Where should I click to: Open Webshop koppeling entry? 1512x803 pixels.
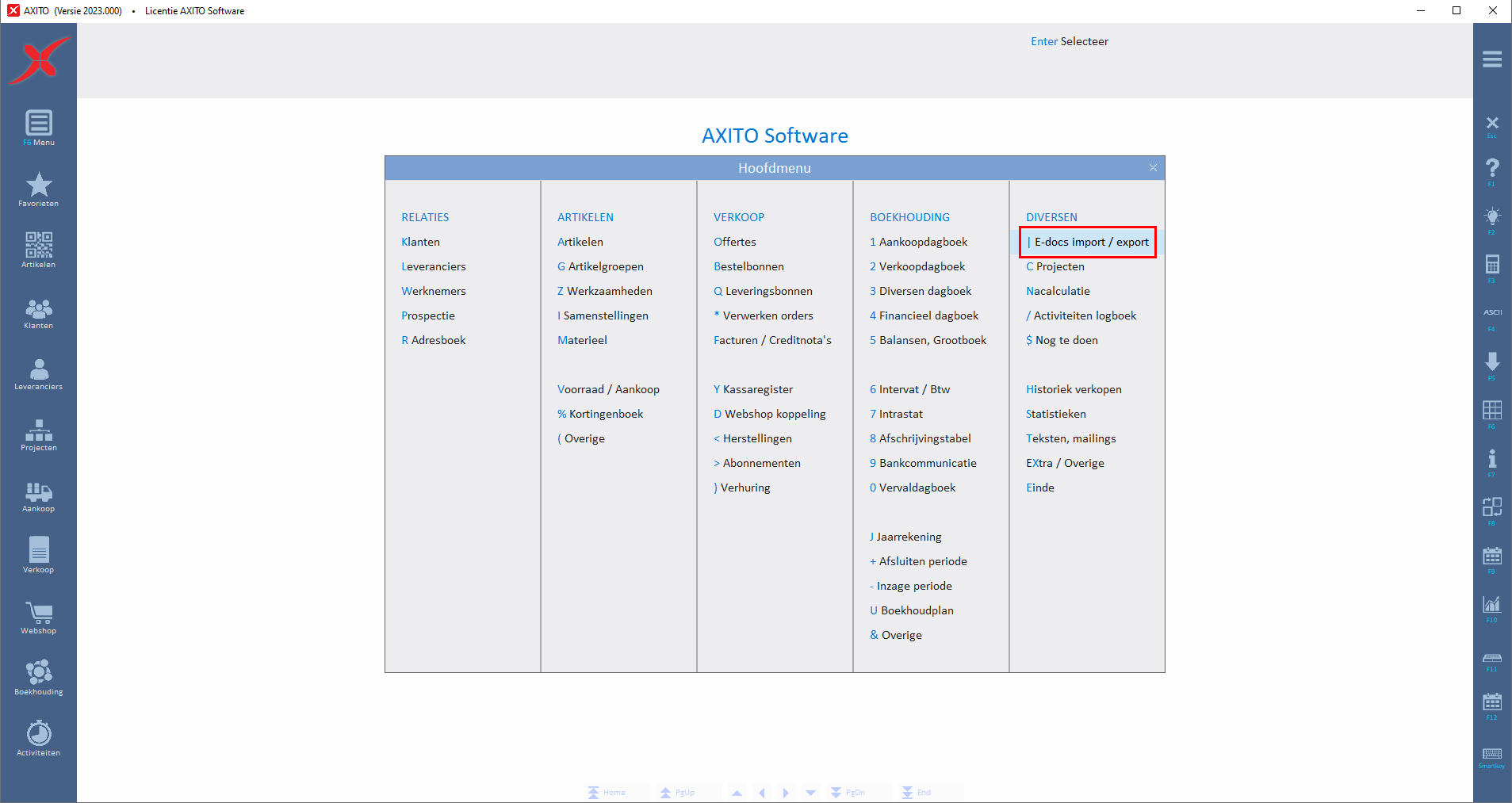pyautogui.click(x=769, y=414)
